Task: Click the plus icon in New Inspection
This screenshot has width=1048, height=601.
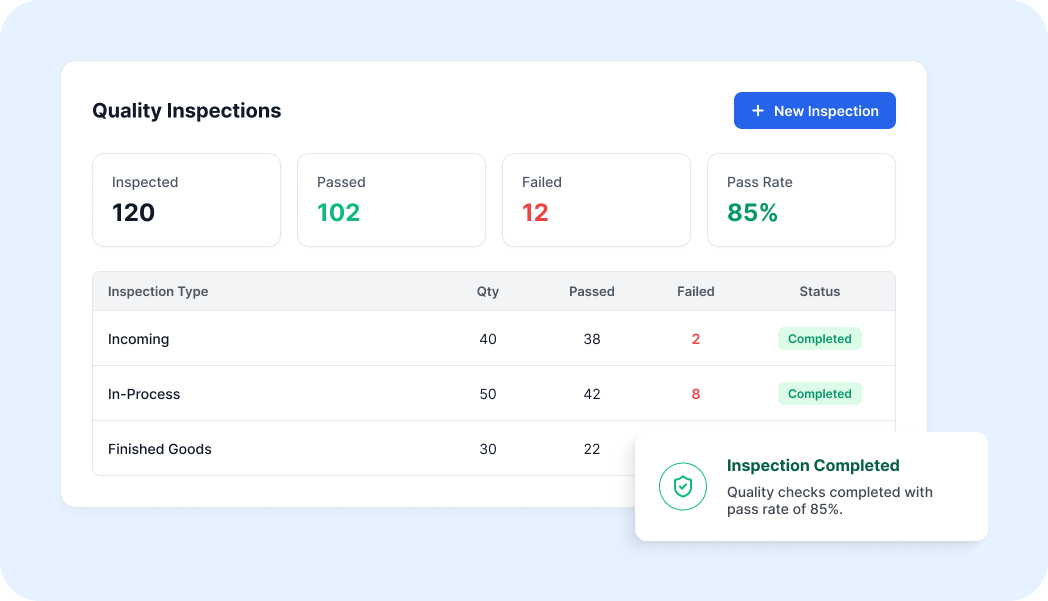Action: tap(757, 111)
